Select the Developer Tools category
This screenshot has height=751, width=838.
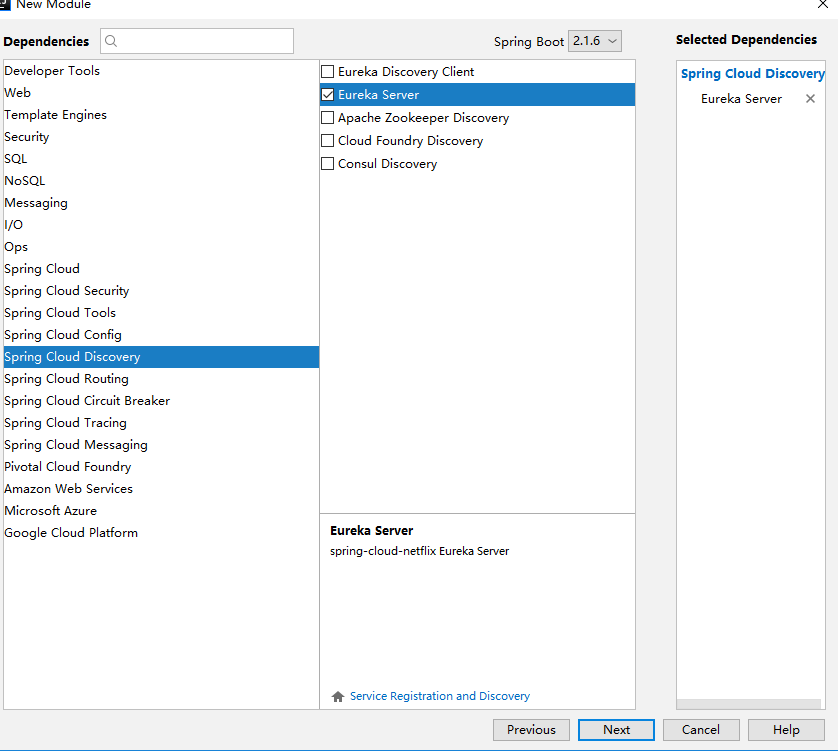pos(161,71)
